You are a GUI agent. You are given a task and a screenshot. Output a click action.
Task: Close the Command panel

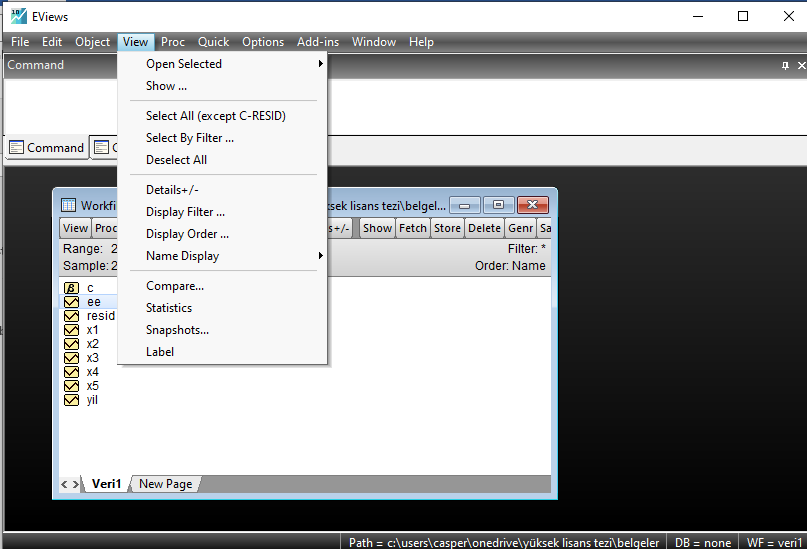click(801, 65)
